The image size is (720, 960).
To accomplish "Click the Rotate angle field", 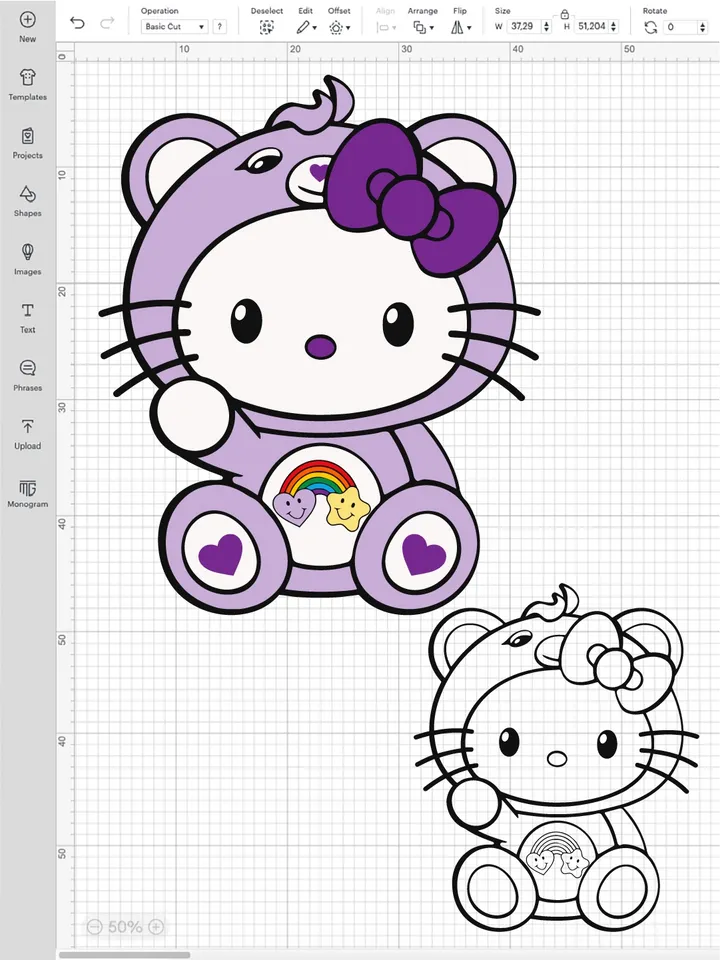I will [x=681, y=26].
